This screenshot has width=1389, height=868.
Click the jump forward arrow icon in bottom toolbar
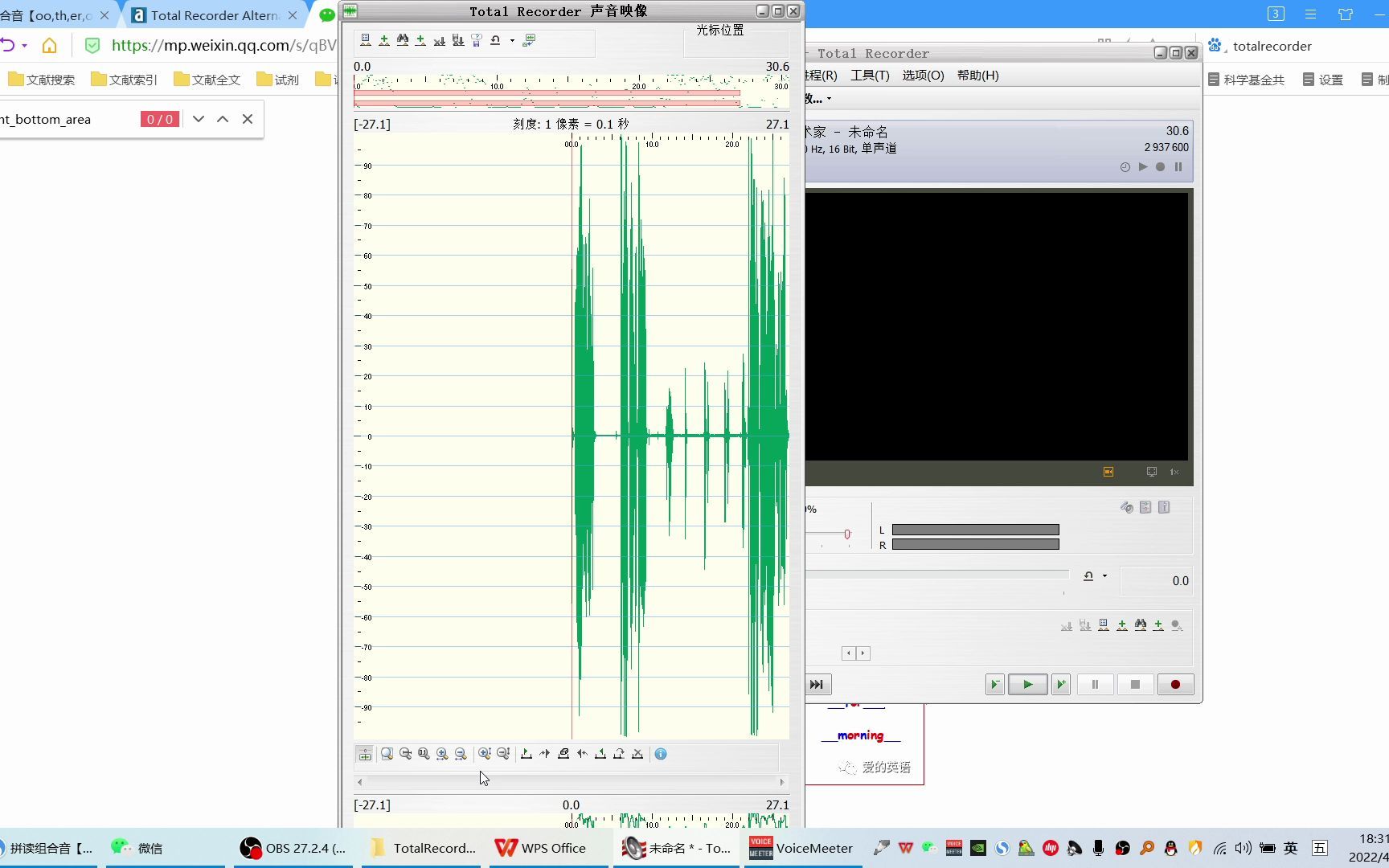tap(545, 754)
